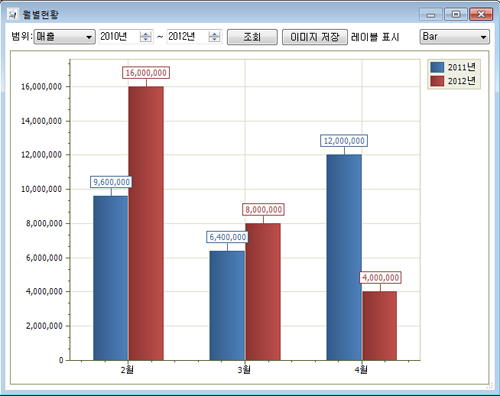Click the 10,000,000 y-axis label

pyautogui.click(x=42, y=189)
